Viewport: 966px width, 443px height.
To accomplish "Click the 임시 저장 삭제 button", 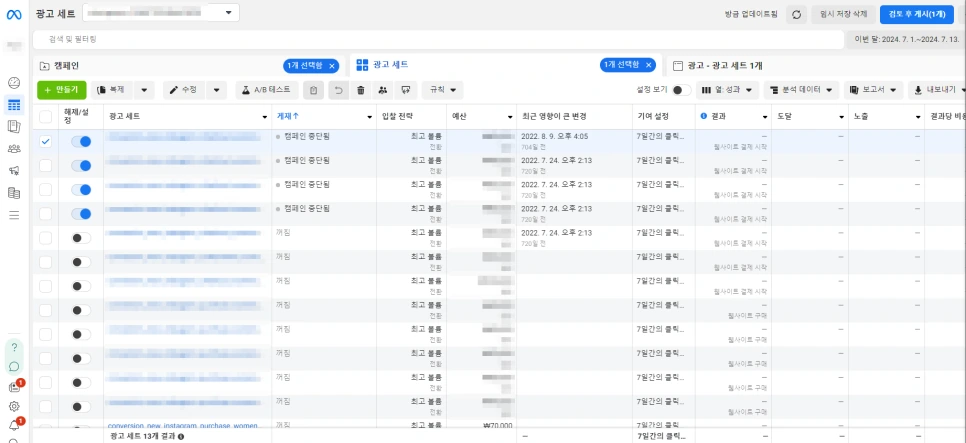I will (x=843, y=14).
